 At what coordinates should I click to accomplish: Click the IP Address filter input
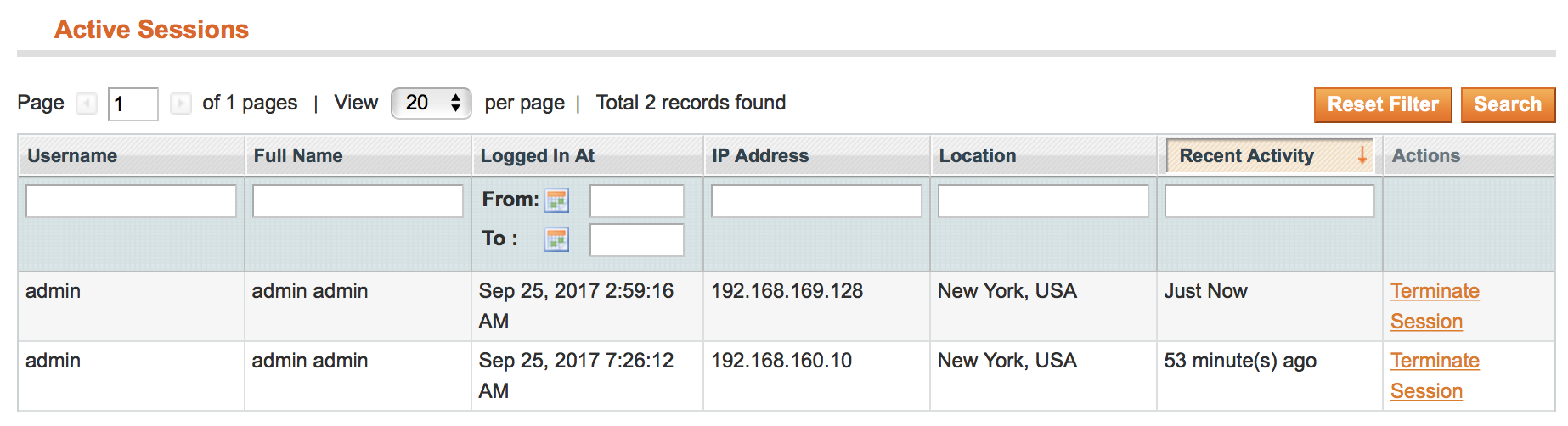[816, 201]
